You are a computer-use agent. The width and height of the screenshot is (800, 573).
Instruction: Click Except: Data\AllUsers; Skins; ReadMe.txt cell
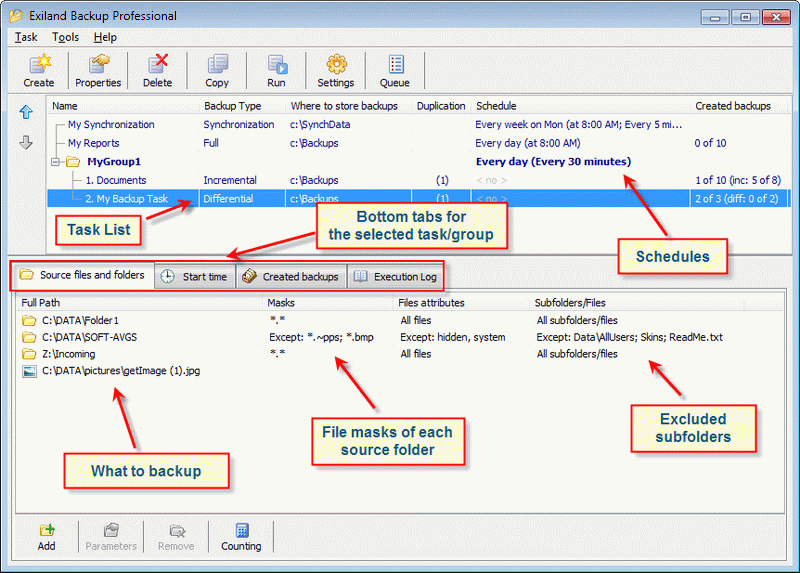point(630,337)
